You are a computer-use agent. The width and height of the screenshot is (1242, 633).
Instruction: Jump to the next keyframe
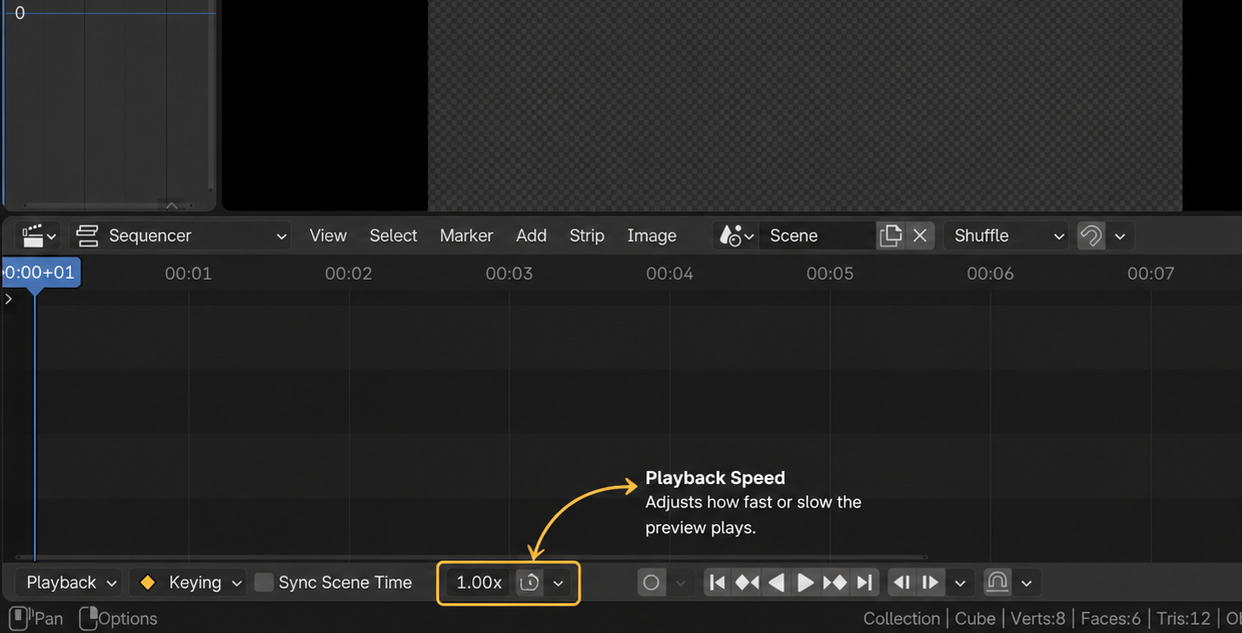[835, 582]
